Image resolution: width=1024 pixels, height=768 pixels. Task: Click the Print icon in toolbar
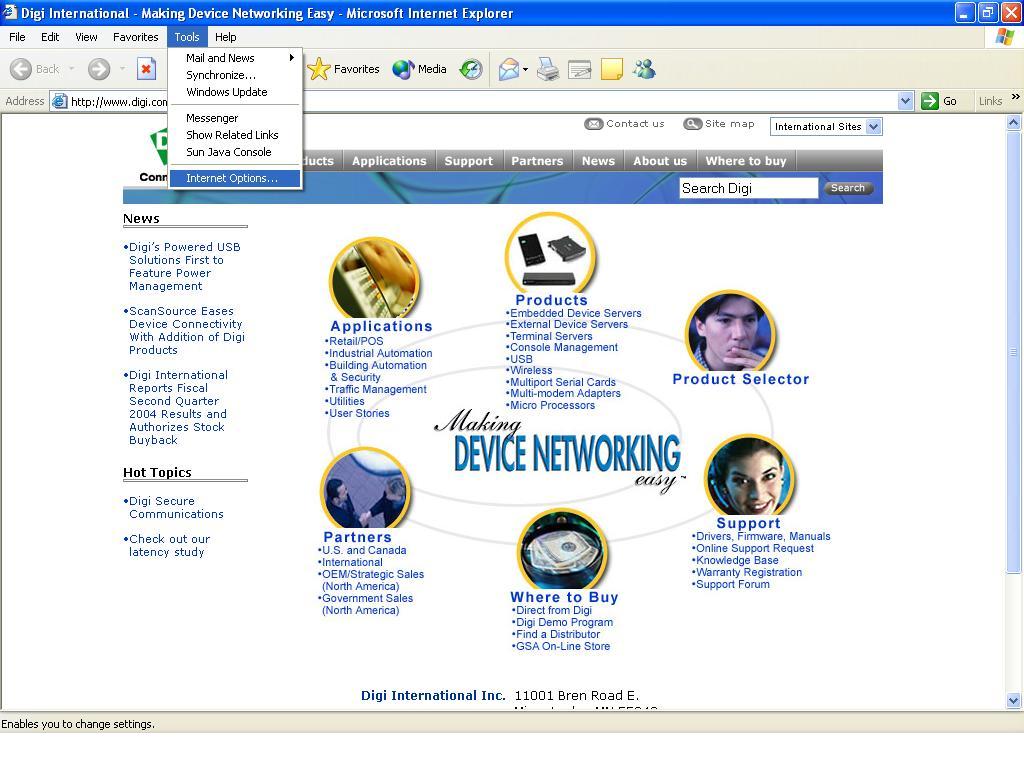point(548,69)
